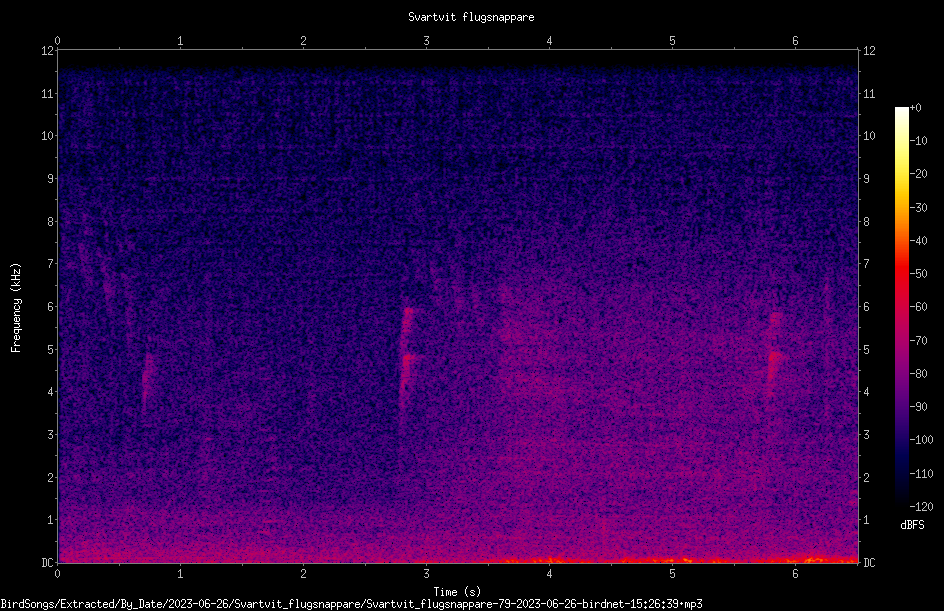Click the "-40" color bar label

(918, 241)
